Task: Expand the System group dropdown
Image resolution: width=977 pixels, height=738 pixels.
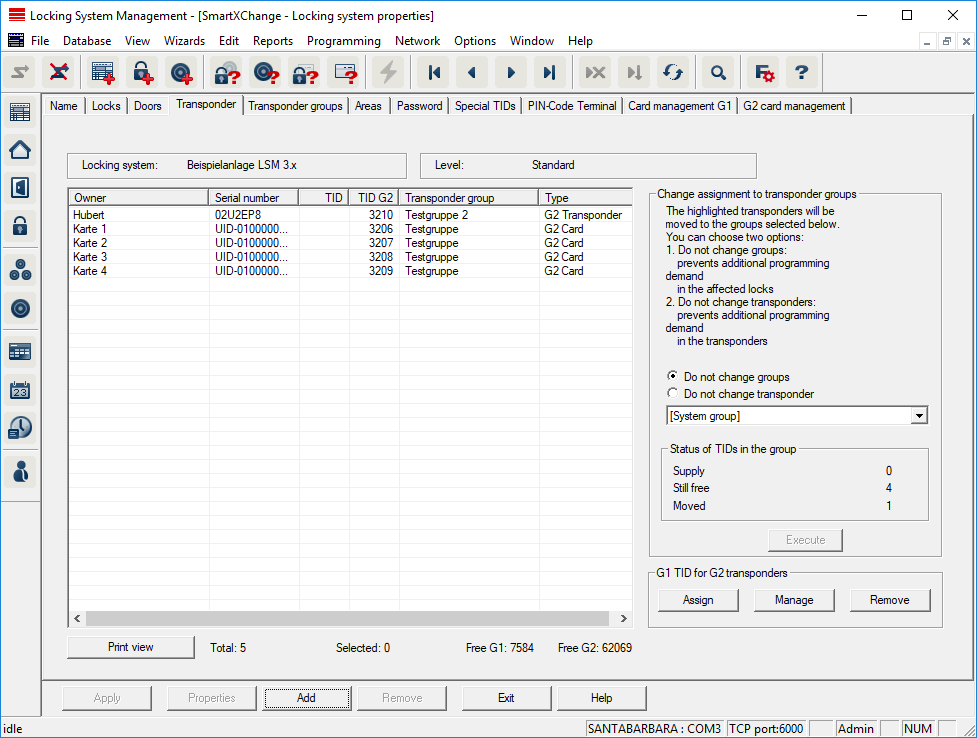Action: pos(919,416)
